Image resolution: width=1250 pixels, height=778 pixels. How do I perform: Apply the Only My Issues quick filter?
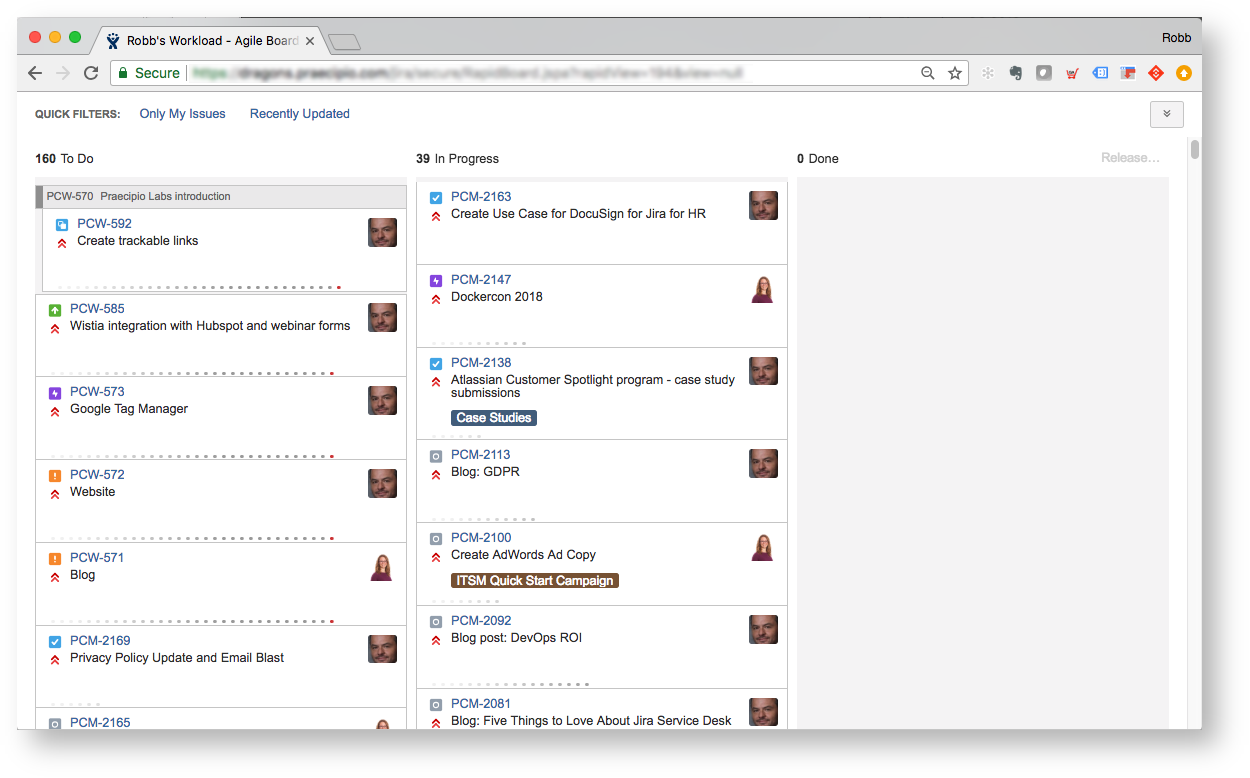click(183, 114)
